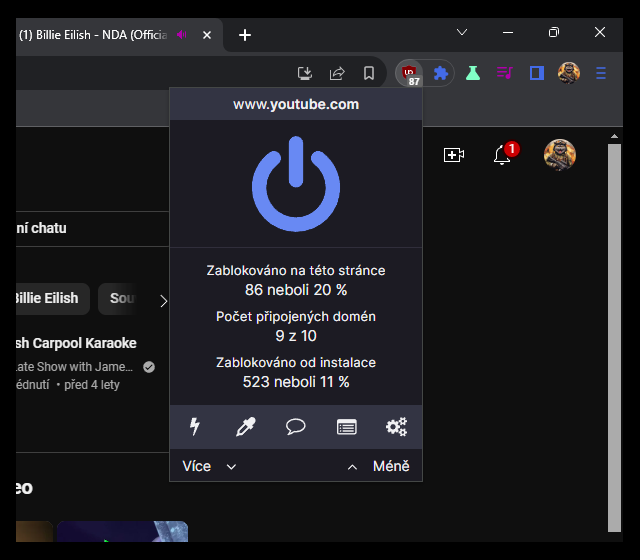Screen dimensions: 640x560
Task: Report an issue via chat bubble icon
Action: (296, 427)
